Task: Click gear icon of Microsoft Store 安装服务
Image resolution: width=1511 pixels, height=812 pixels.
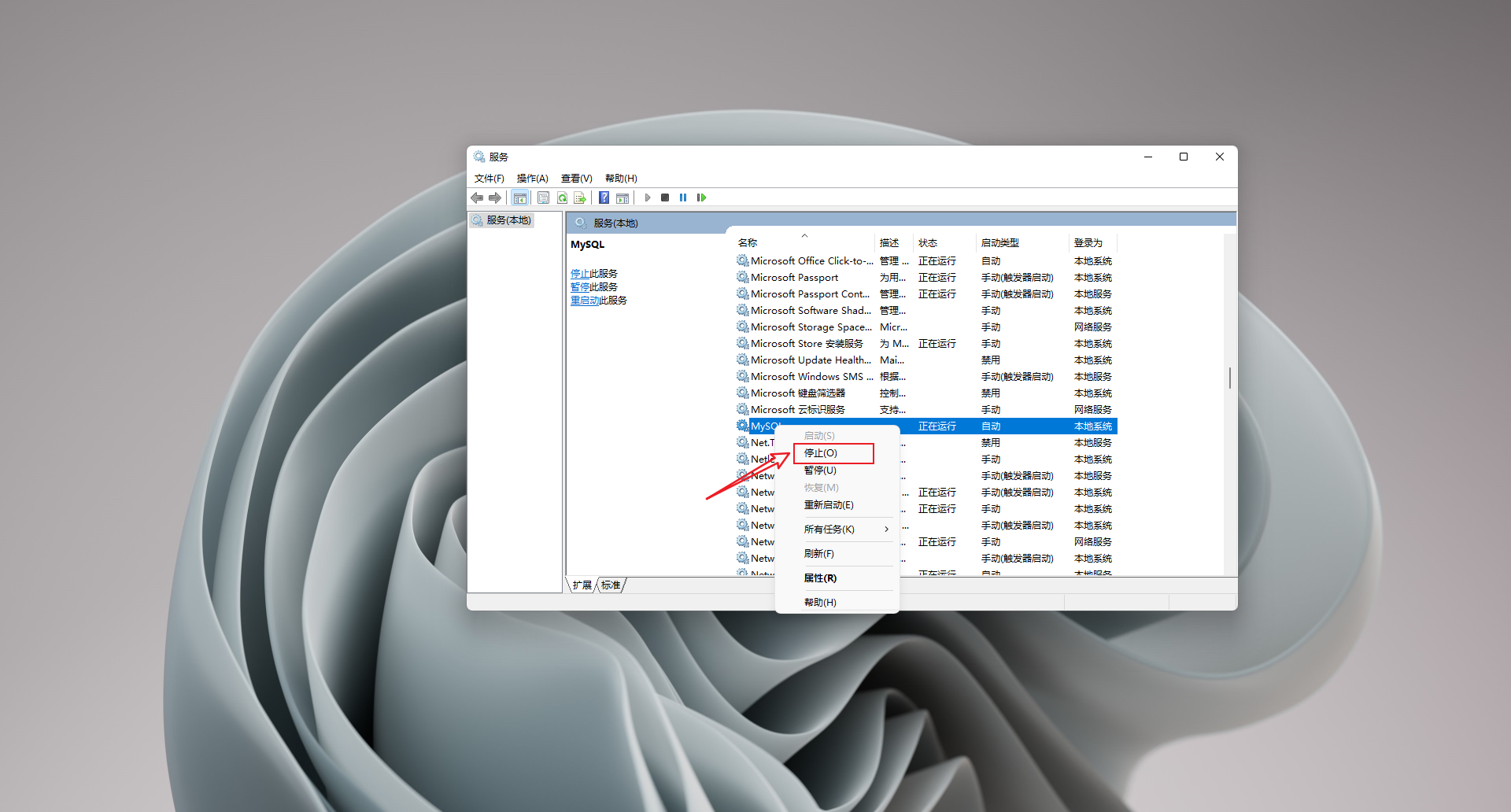Action: pyautogui.click(x=743, y=343)
